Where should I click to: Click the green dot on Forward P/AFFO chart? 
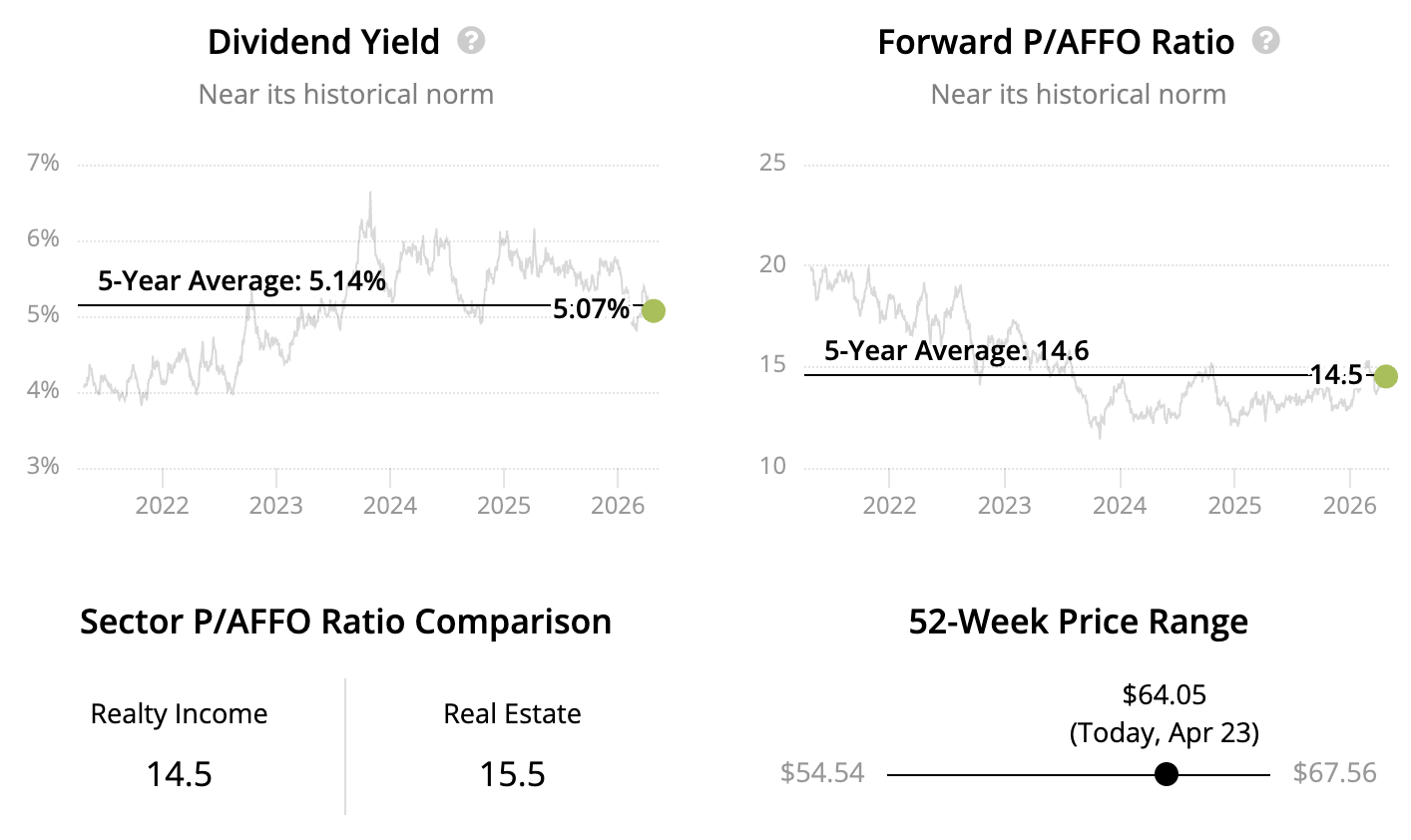(1385, 376)
